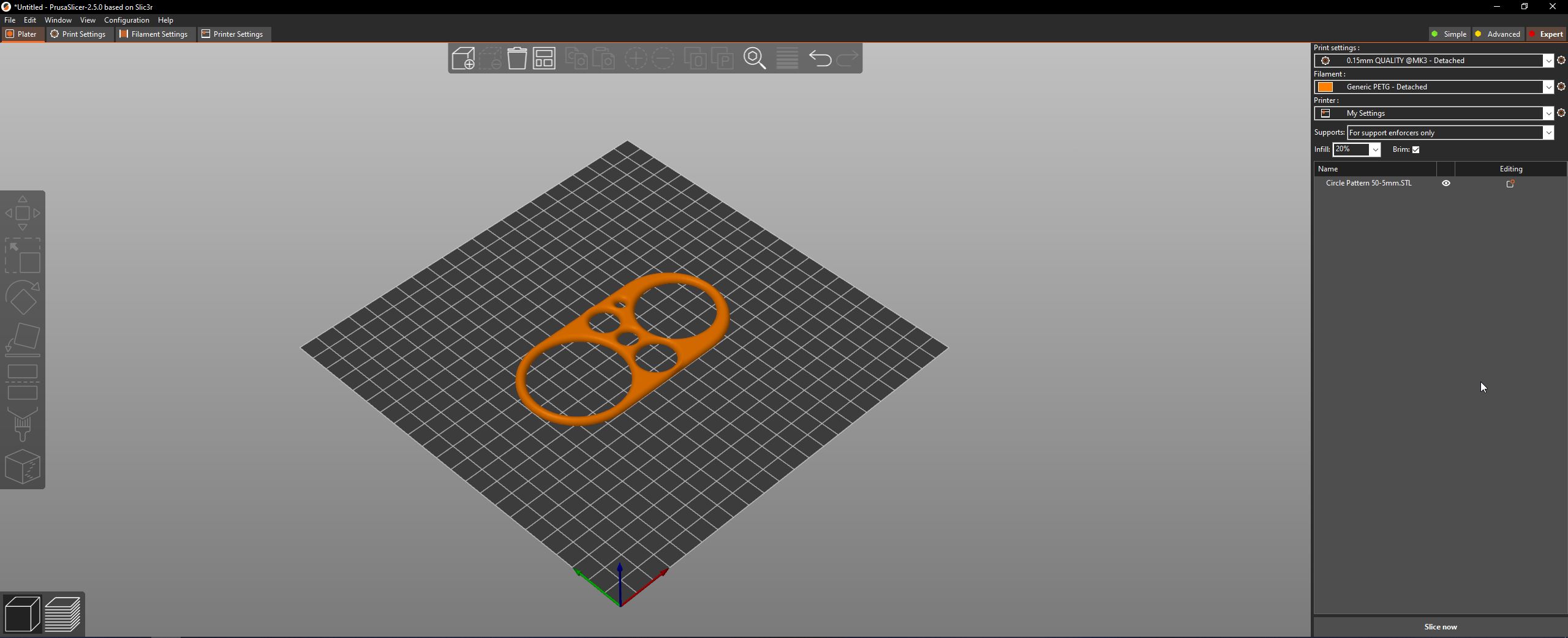Click the Delete all trash icon
Image resolution: width=1568 pixels, height=638 pixels.
tap(517, 58)
